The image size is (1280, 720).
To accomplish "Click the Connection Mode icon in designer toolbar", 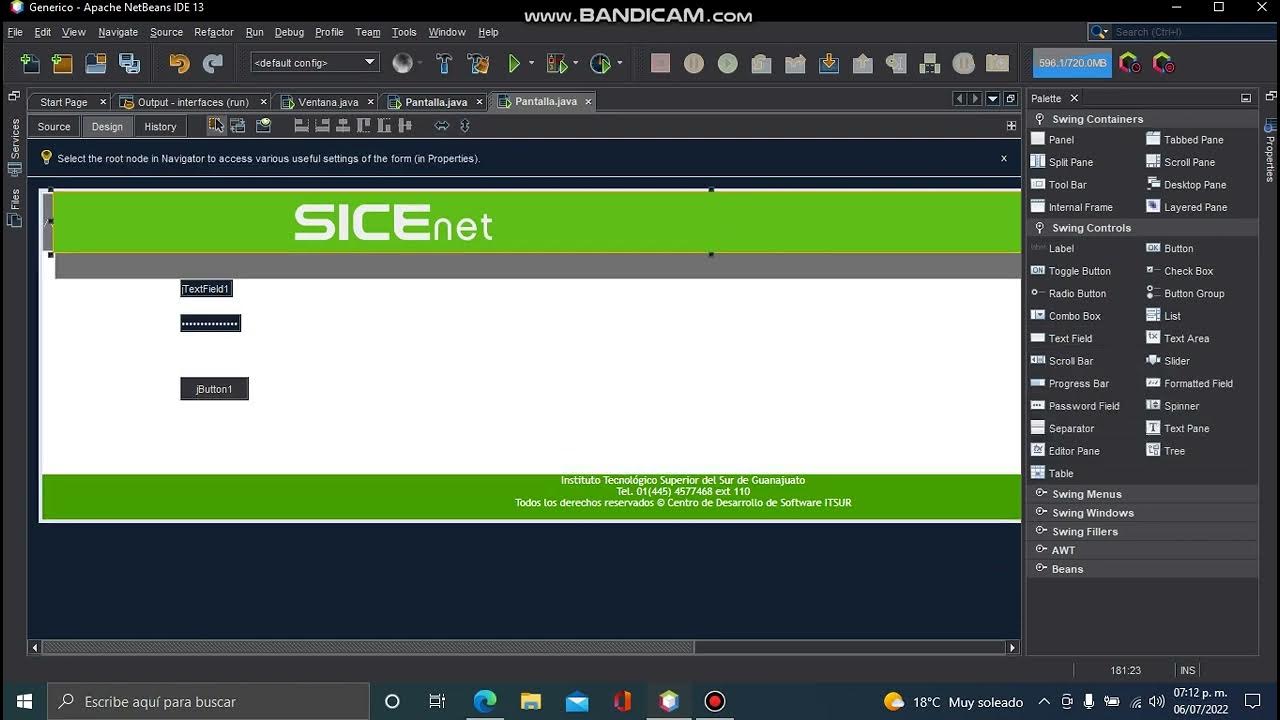I will click(238, 126).
